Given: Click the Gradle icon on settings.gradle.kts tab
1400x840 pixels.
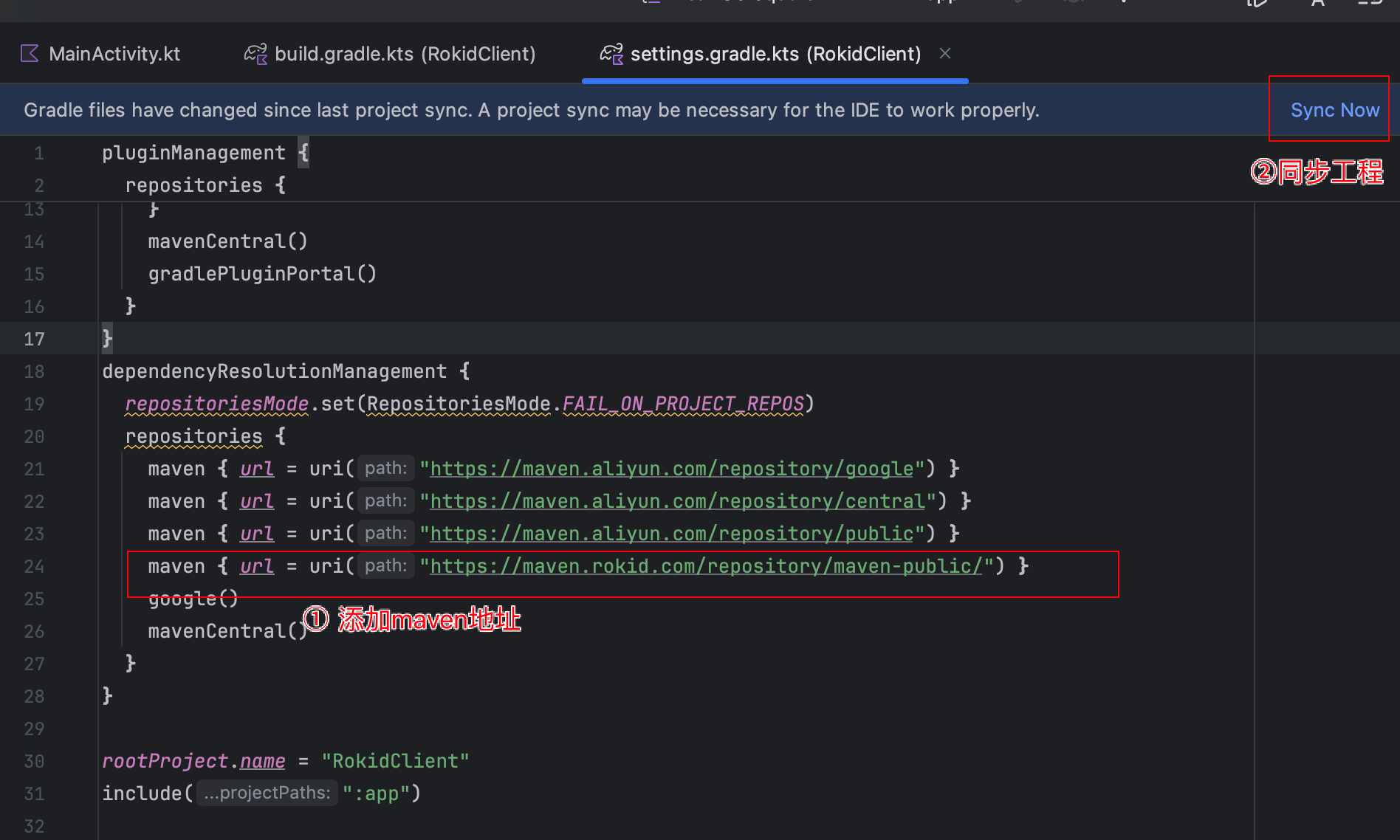Looking at the screenshot, I should tap(611, 54).
